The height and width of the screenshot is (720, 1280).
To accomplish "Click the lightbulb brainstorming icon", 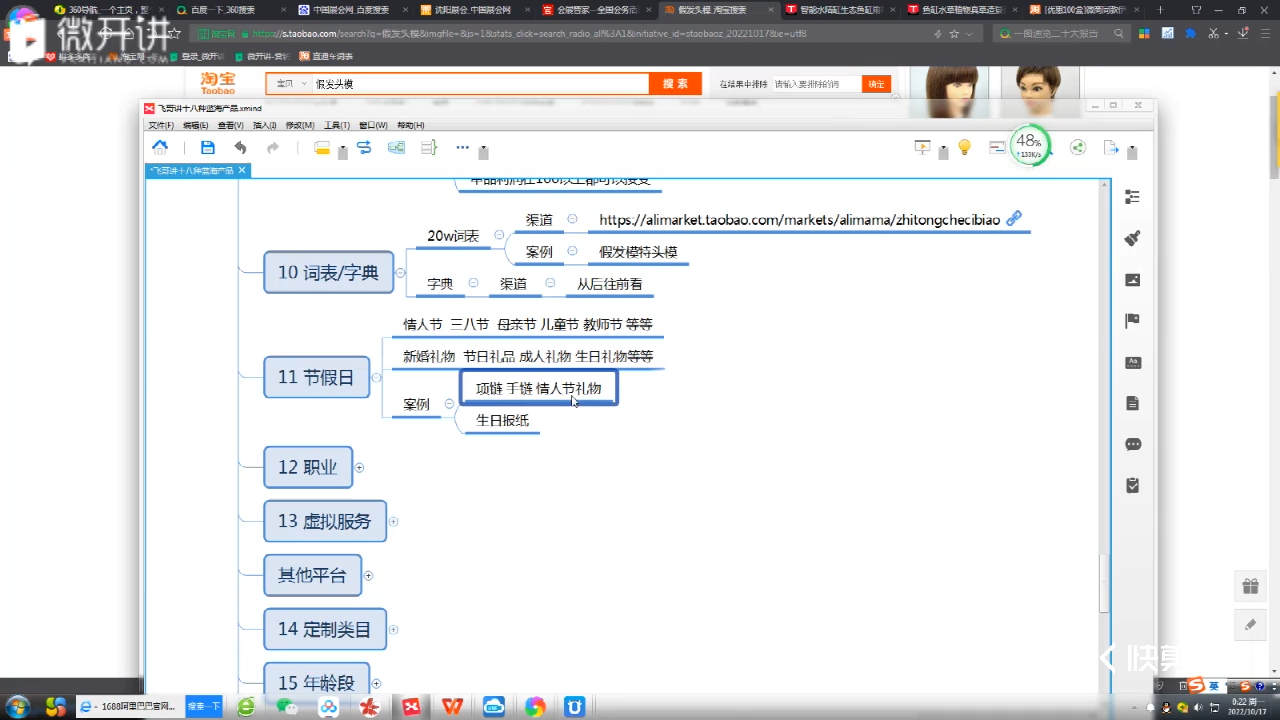I will [964, 148].
